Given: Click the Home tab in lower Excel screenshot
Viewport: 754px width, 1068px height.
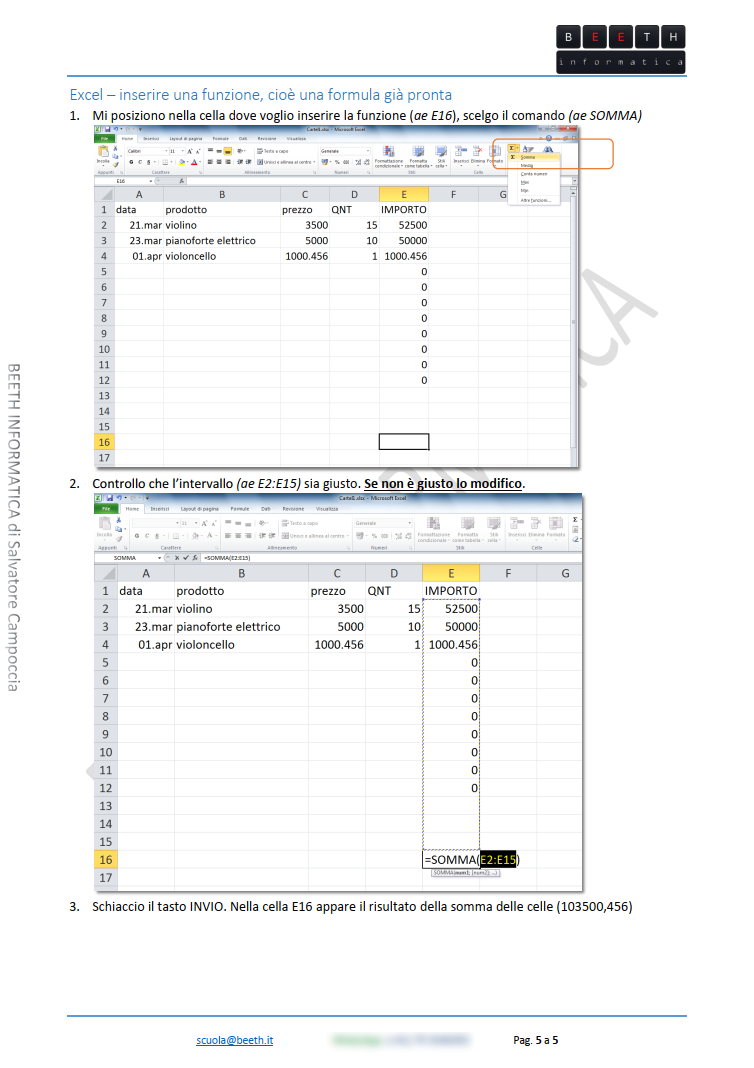Looking at the screenshot, I should pos(132,509).
